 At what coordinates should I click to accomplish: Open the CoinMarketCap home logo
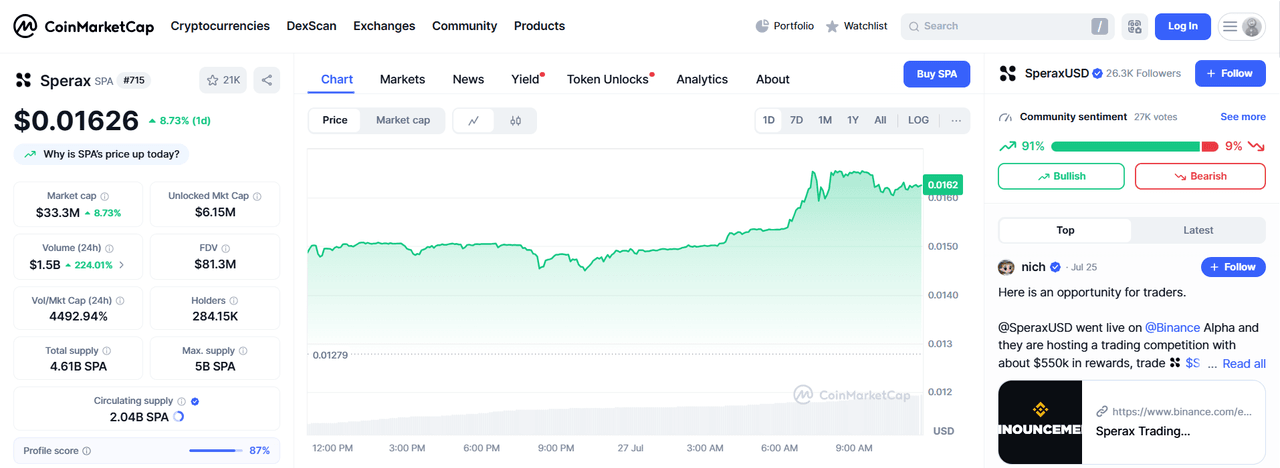point(83,26)
